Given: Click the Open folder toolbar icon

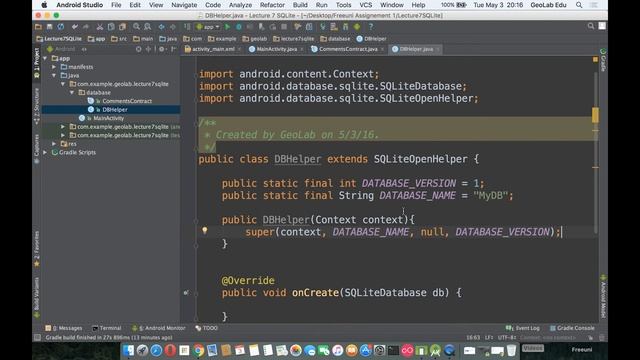Looking at the screenshot, I should 38,27.
